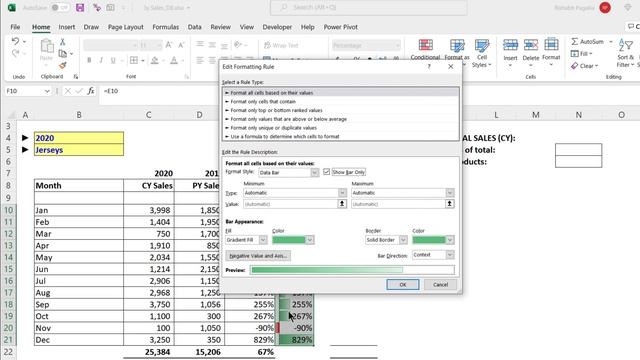
Task: Click the yellow cell containing 2020
Action: 79,138
